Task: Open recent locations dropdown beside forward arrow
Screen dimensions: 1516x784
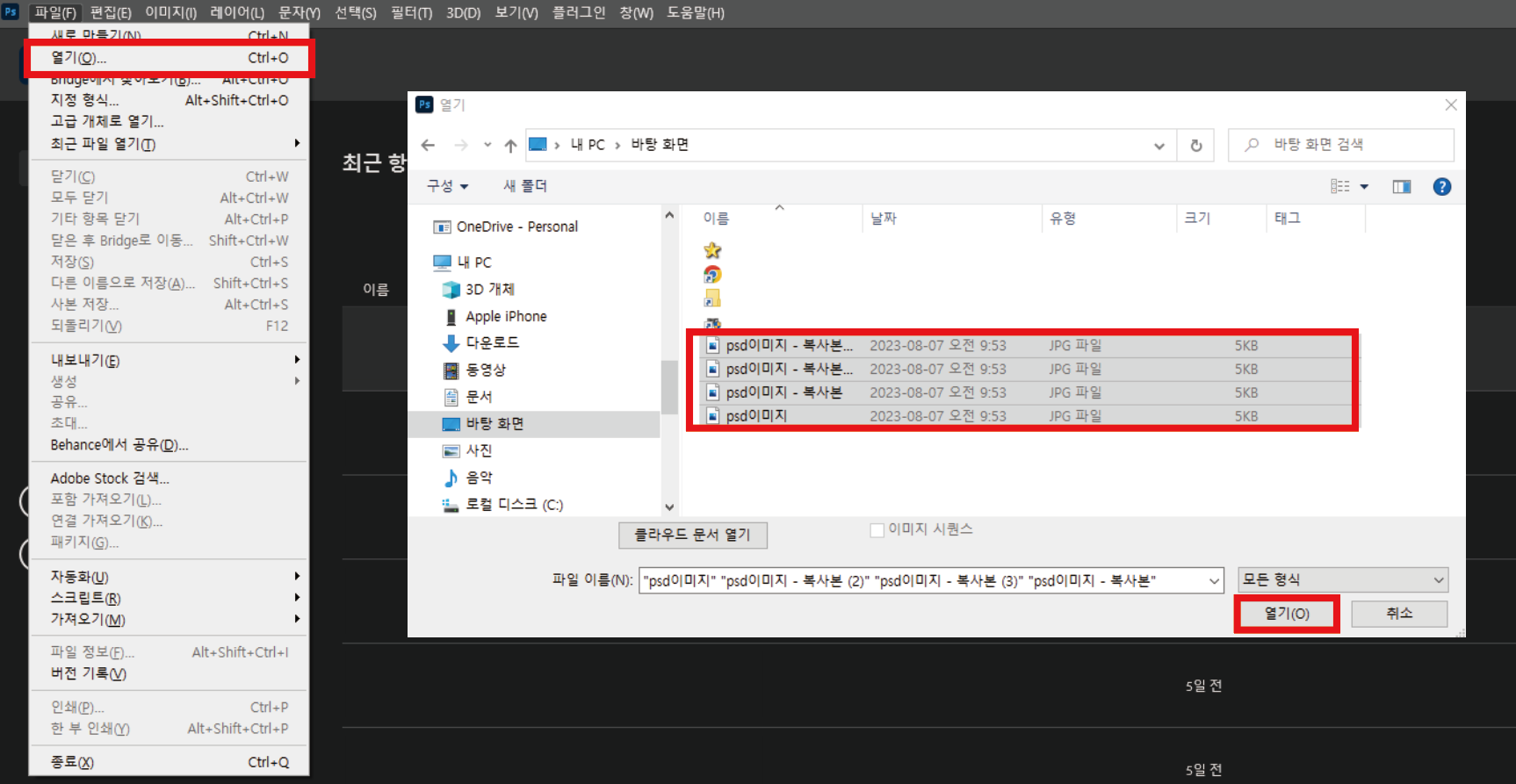Action: click(487, 145)
